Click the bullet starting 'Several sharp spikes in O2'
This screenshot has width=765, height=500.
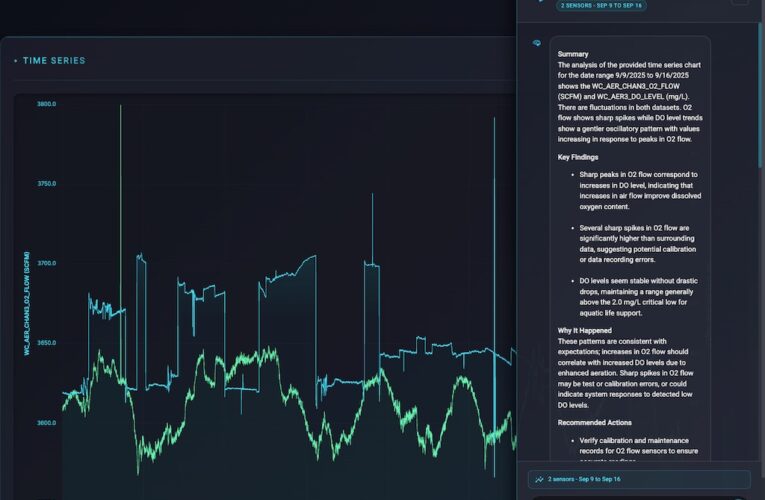coord(638,243)
